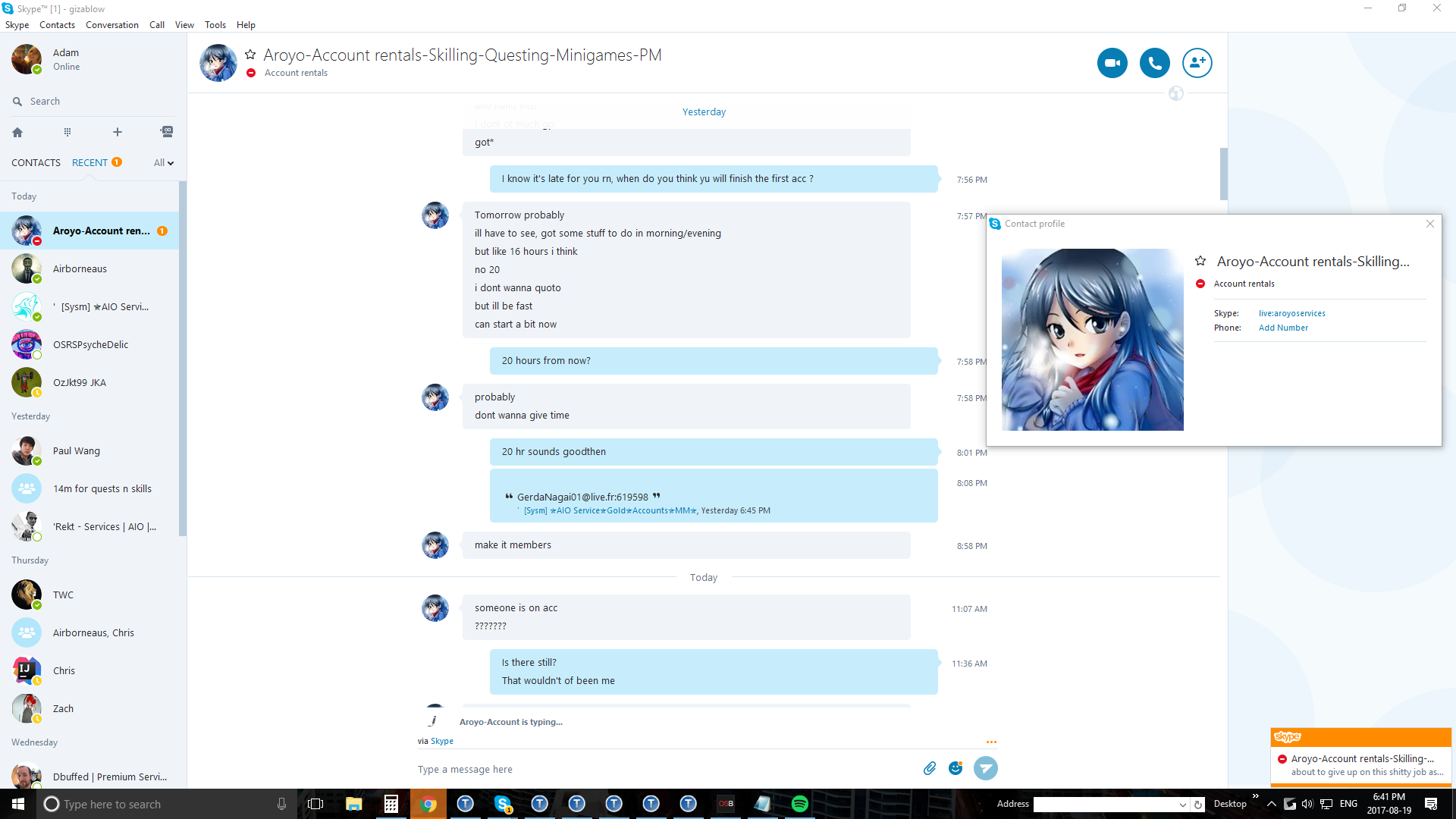This screenshot has height=819, width=1456.
Task: Click the plus new conversation icon
Action: (x=117, y=132)
